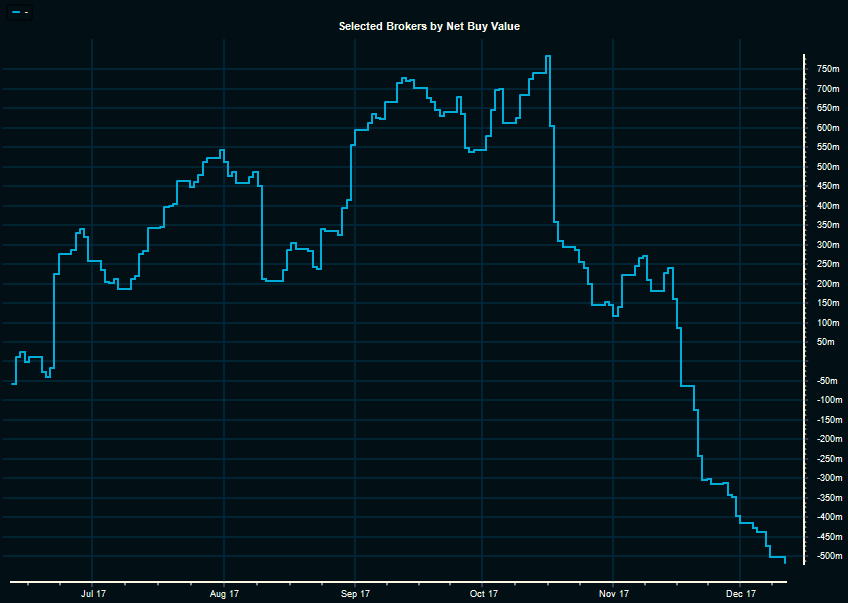848x603 pixels.
Task: Click the 'Nov 17' x-axis label
Action: point(614,594)
